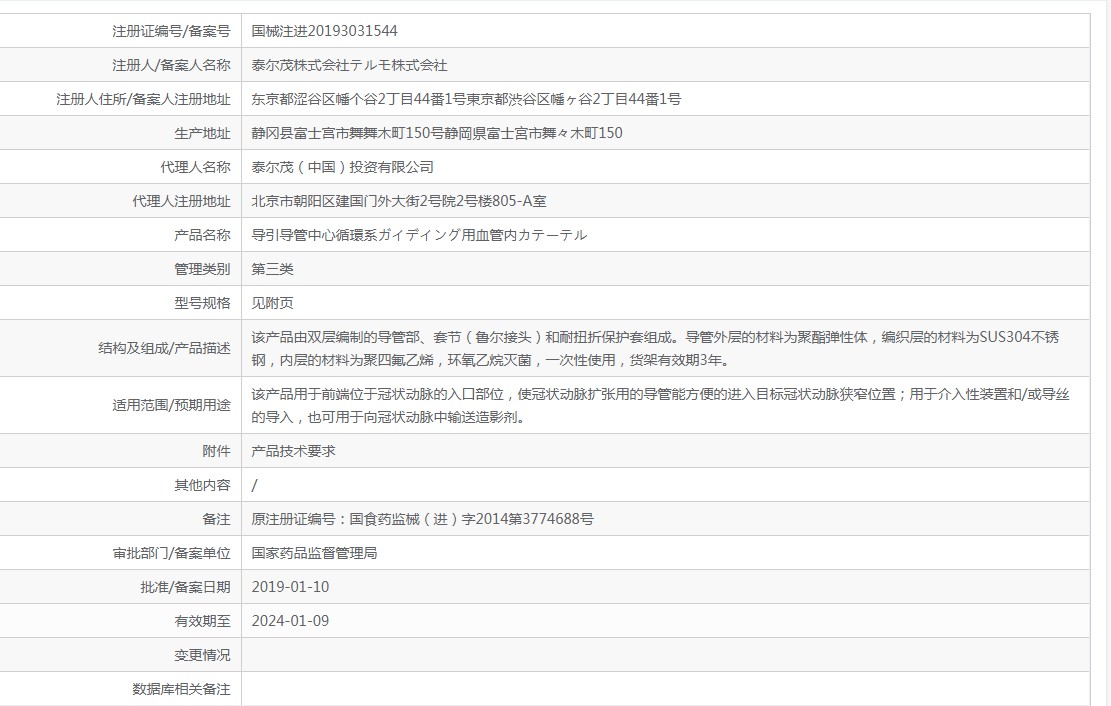1111x706 pixels.
Task: Click the label 变更情况
Action: pyautogui.click(x=203, y=655)
